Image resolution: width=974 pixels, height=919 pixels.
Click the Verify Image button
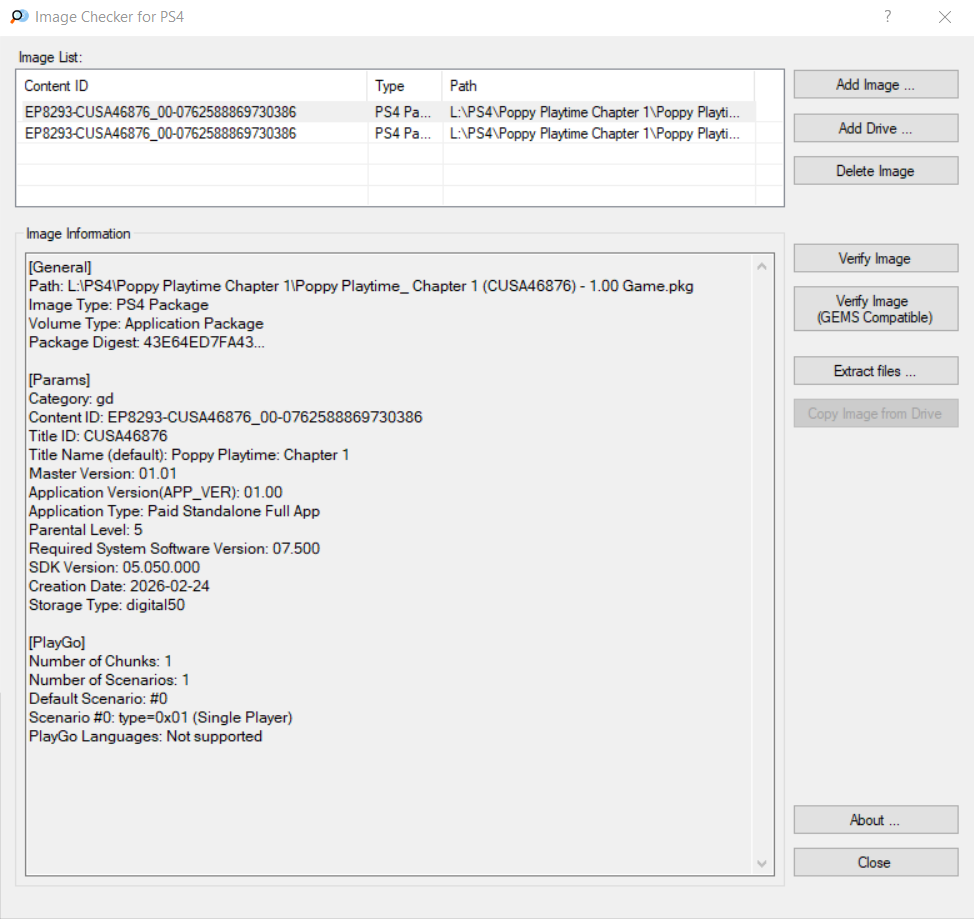(x=875, y=259)
